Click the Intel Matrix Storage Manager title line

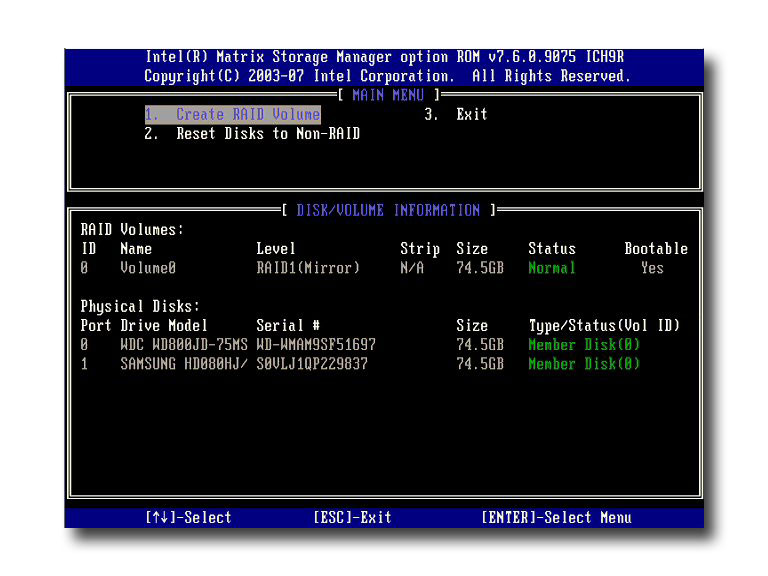pyautogui.click(x=384, y=57)
